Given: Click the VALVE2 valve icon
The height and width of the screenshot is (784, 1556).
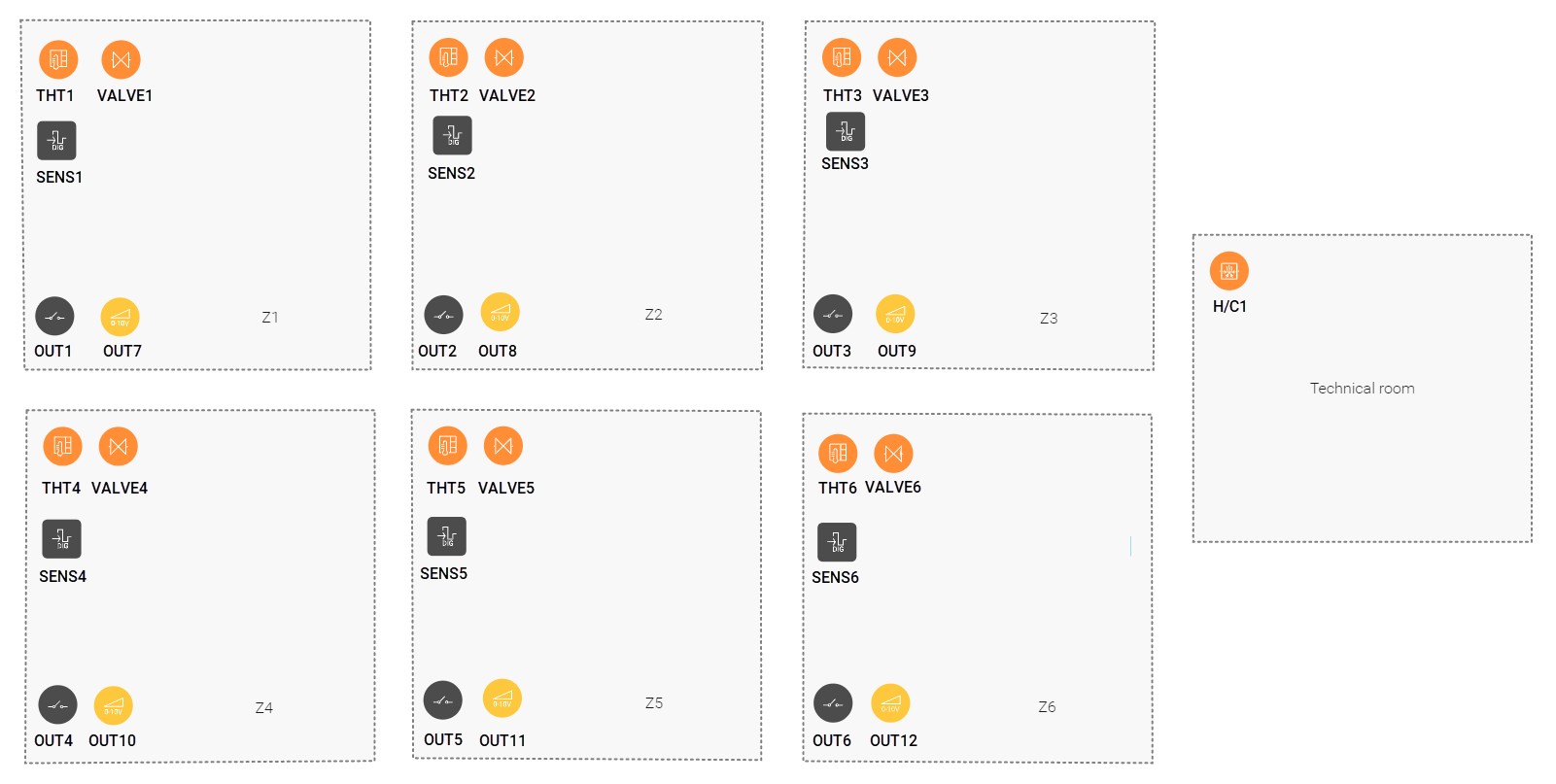Looking at the screenshot, I should [503, 57].
